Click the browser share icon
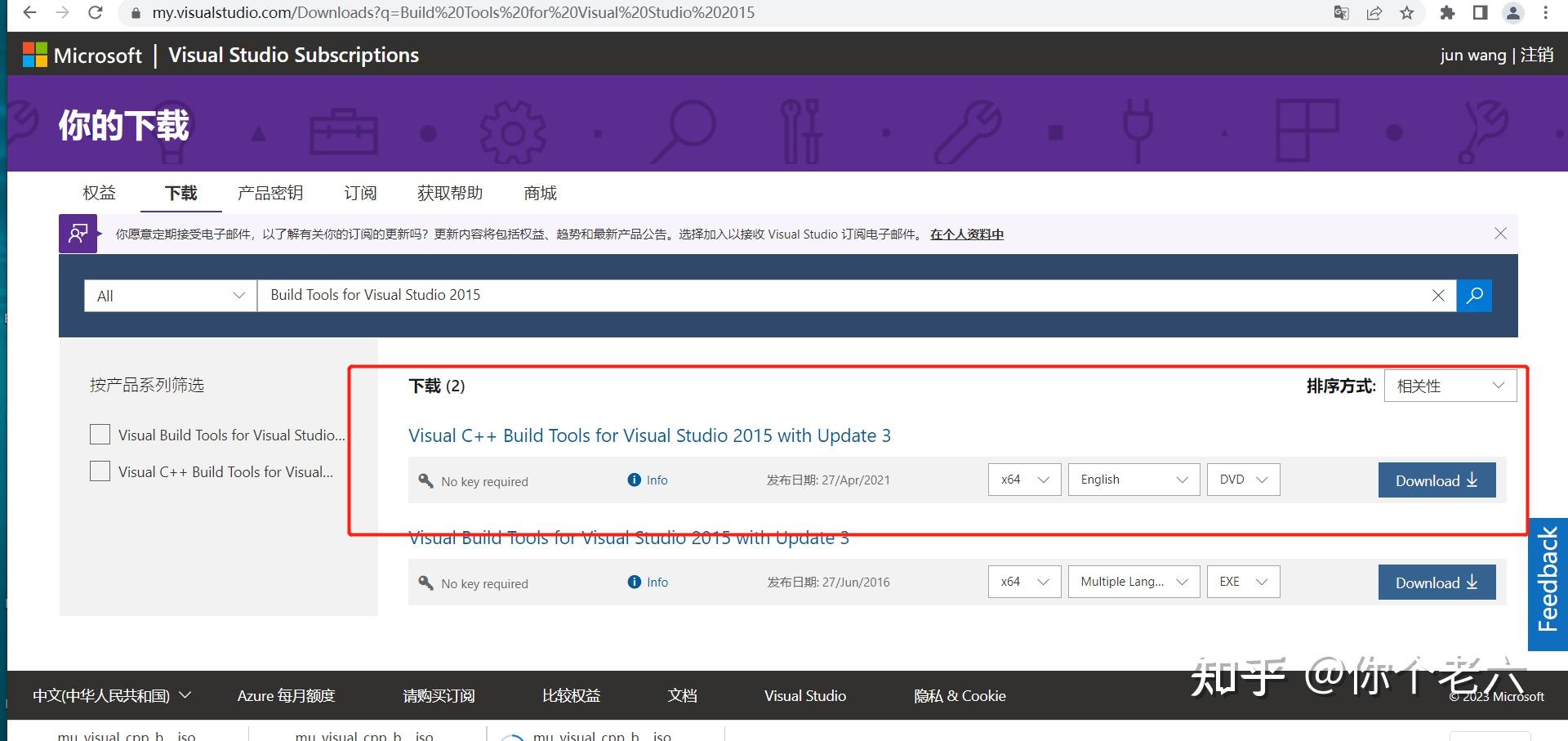 tap(1374, 12)
